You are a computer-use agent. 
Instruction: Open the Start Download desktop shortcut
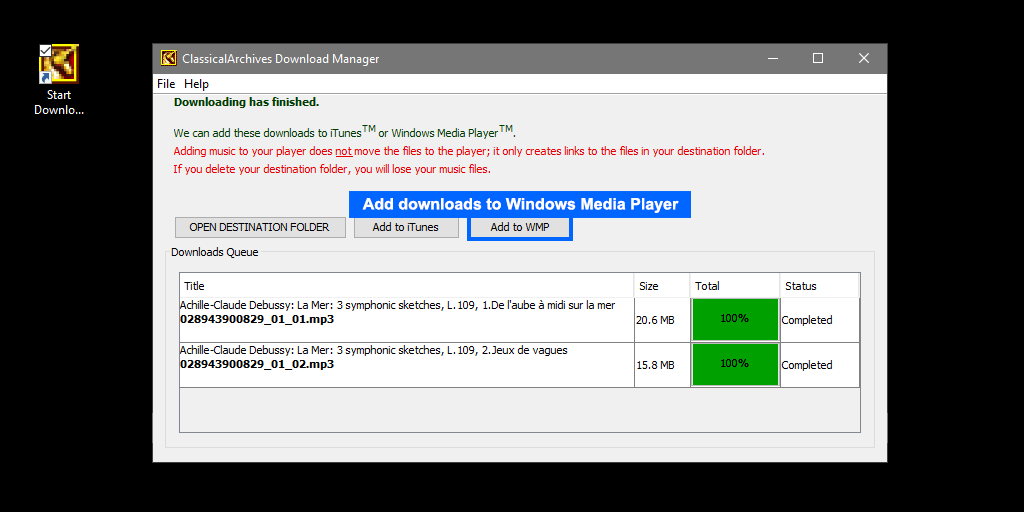coord(58,66)
